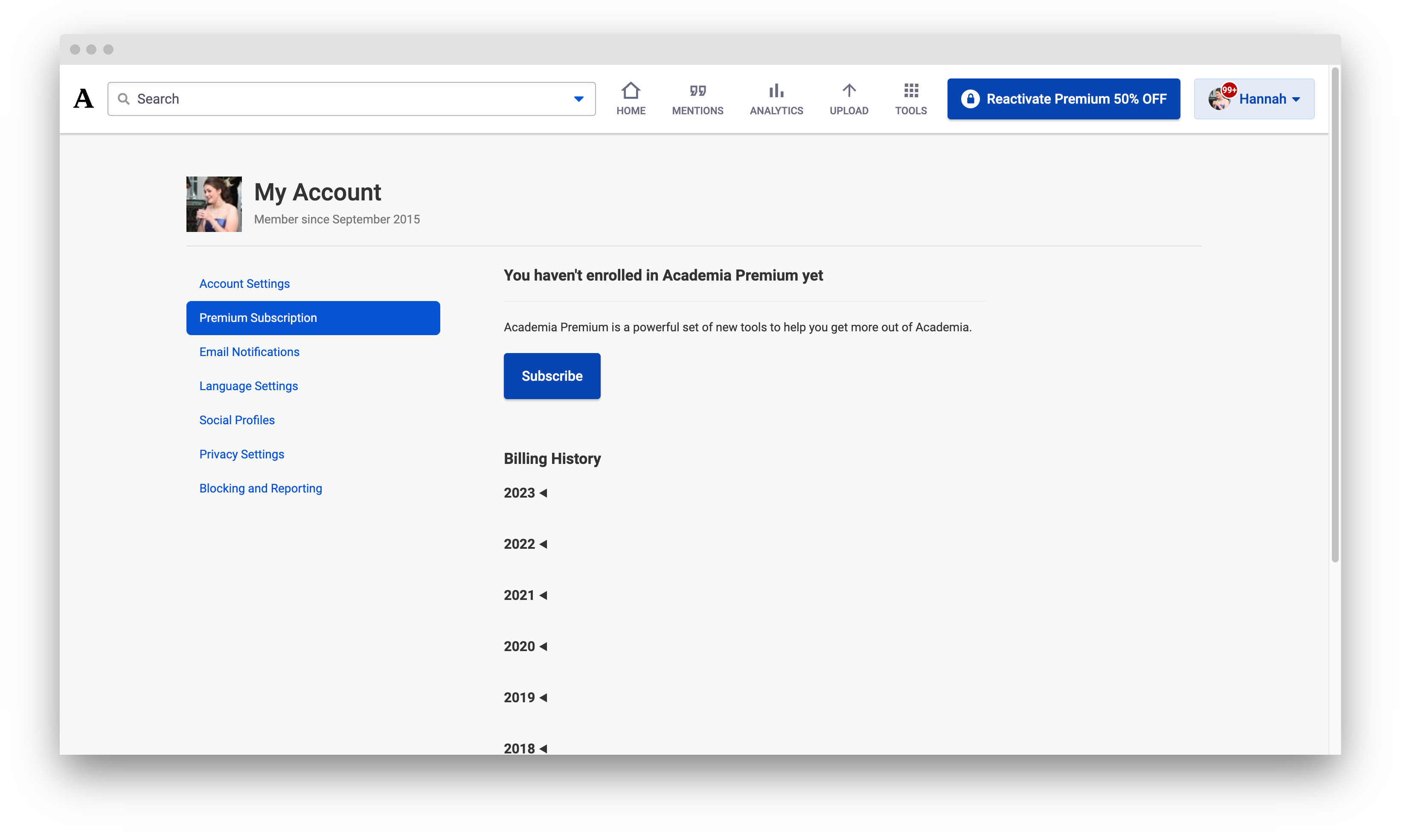This screenshot has height=840, width=1401.
Task: Open Language Settings
Action: pyautogui.click(x=248, y=386)
